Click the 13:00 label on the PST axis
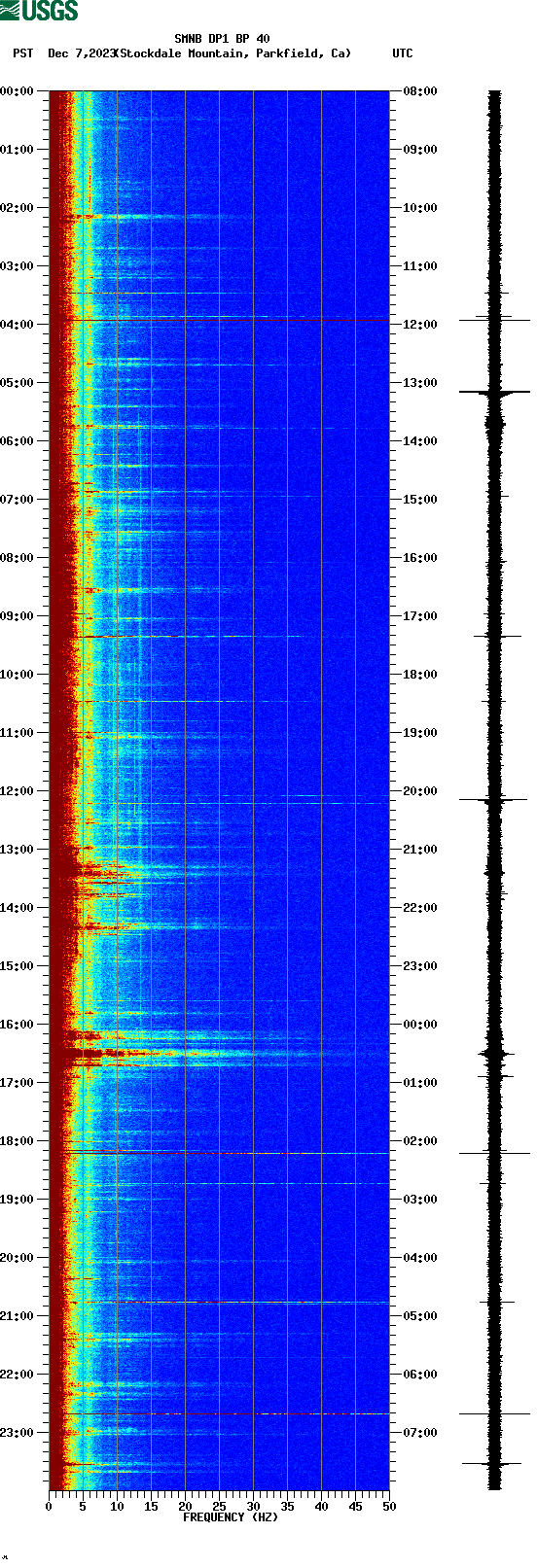537x1568 pixels. pos(18,850)
